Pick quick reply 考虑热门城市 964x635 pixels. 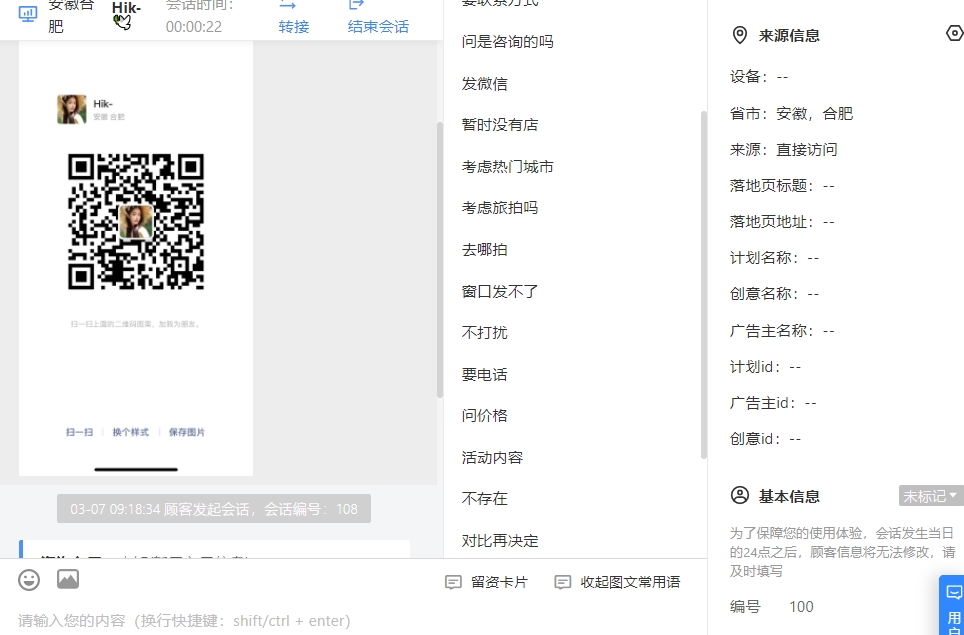coord(507,167)
